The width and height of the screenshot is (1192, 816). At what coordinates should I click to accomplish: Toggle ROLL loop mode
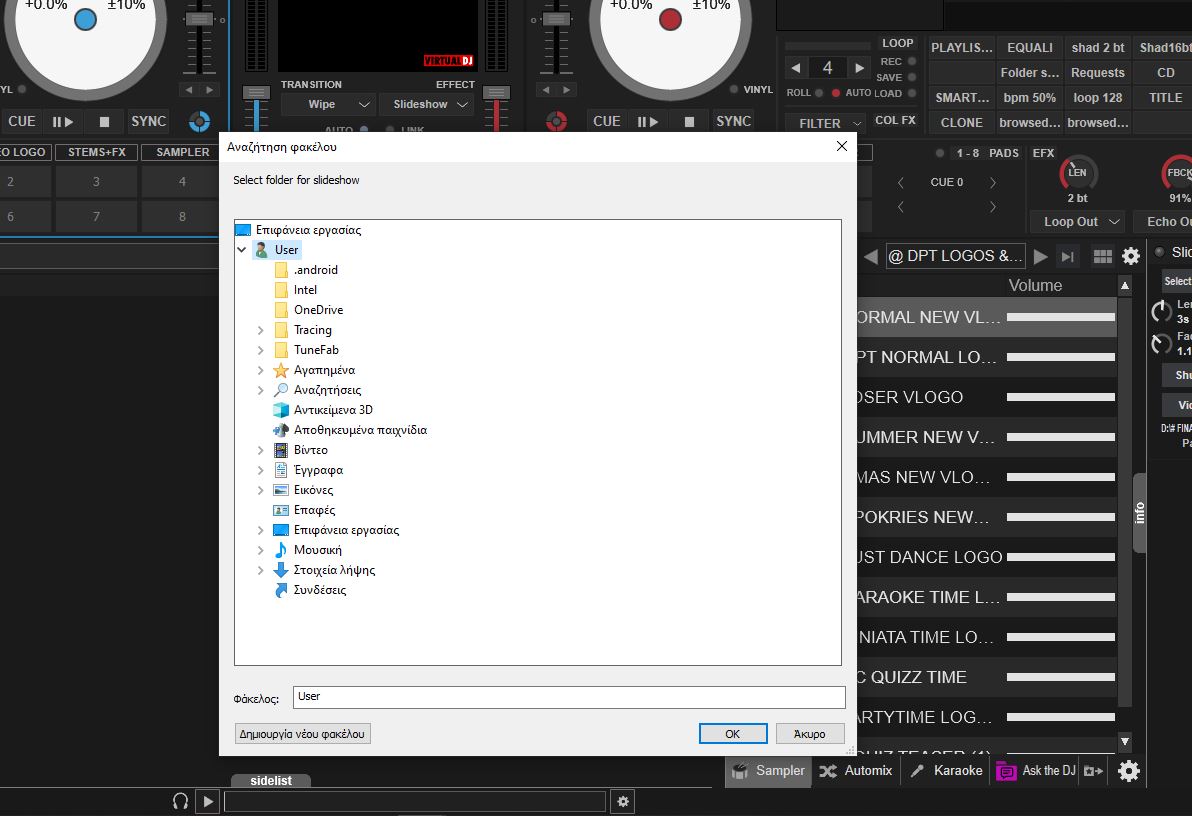click(x=804, y=93)
